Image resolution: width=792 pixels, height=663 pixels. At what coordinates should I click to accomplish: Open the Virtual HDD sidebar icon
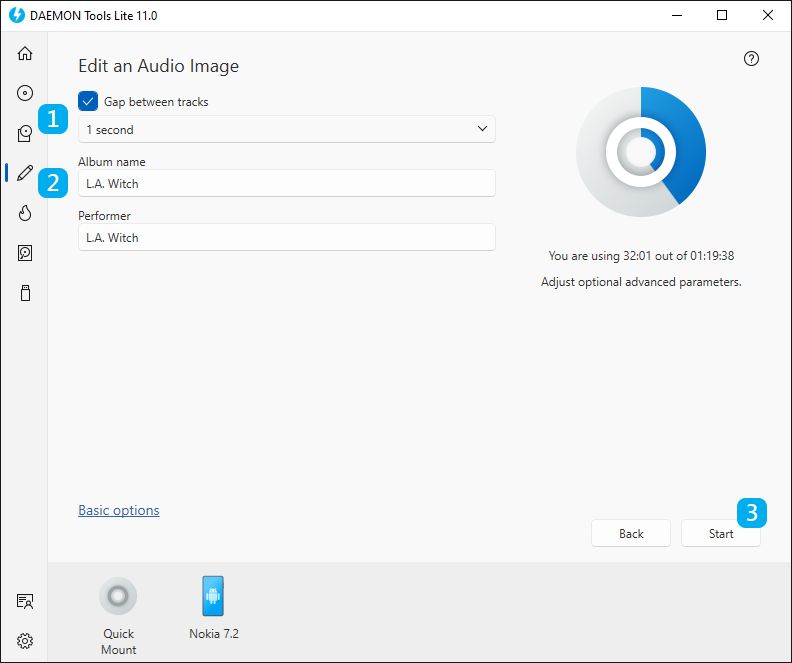[25, 252]
